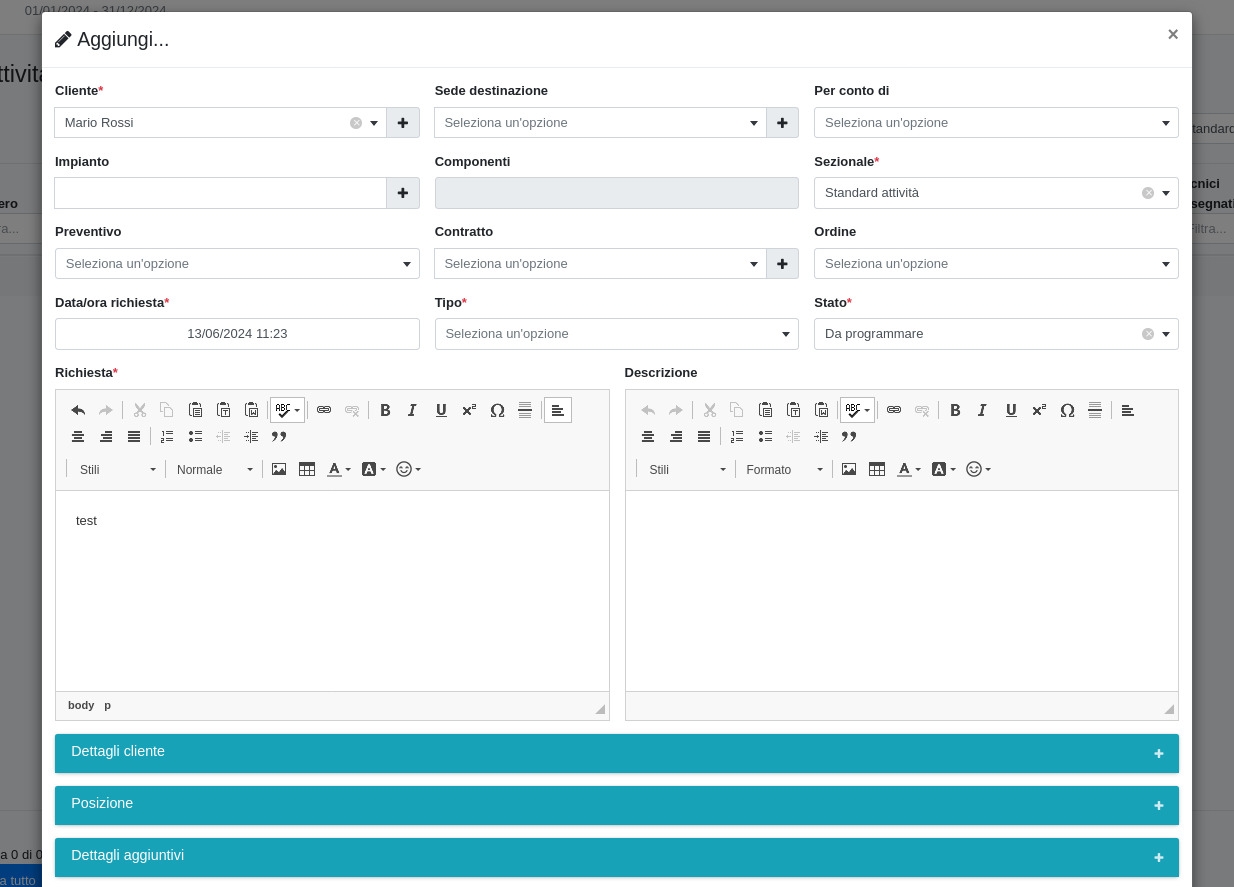This screenshot has width=1234, height=887.
Task: Insert link in Richiesta editor
Action: 324,410
